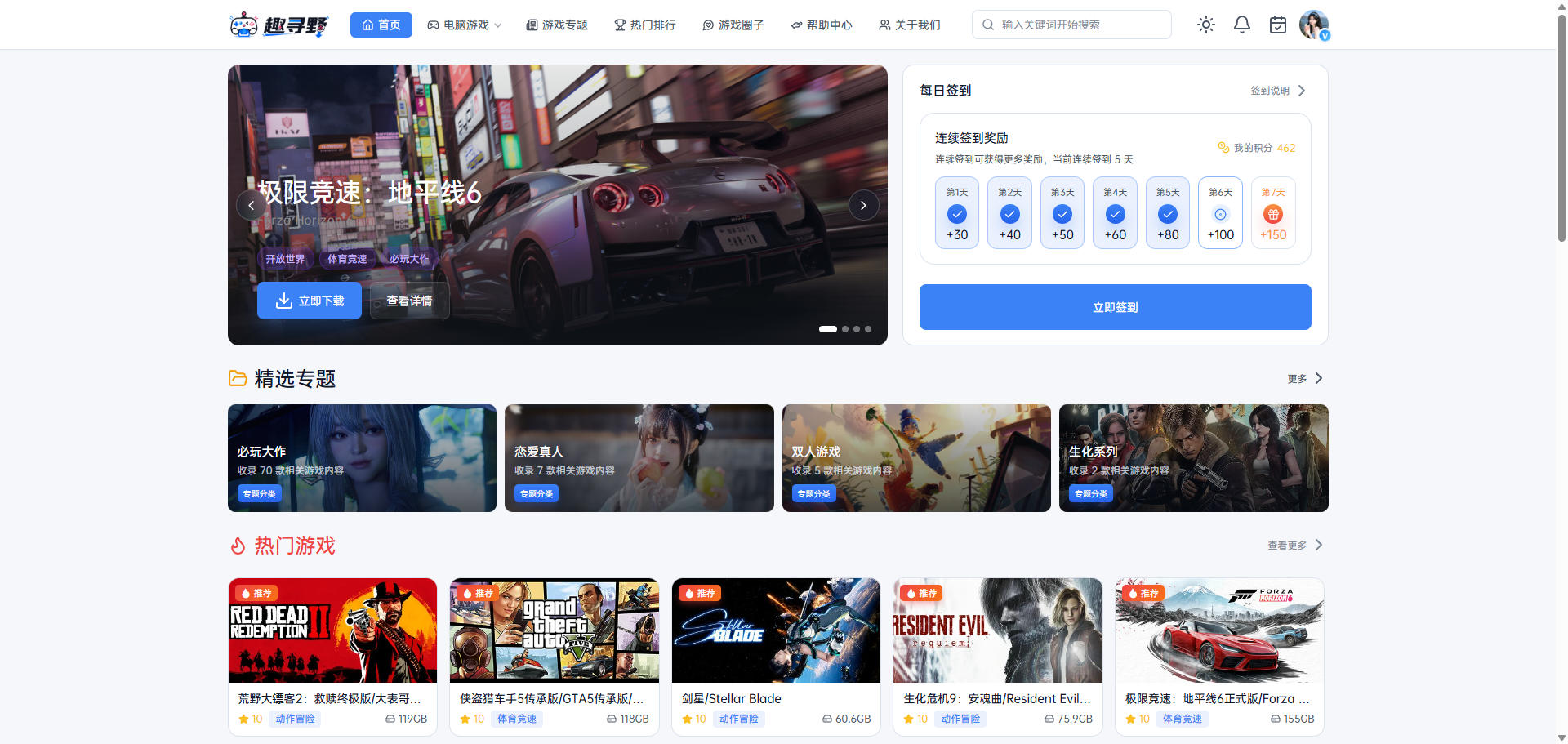
Task: Open the 必玩大作 topic card
Action: pyautogui.click(x=362, y=458)
